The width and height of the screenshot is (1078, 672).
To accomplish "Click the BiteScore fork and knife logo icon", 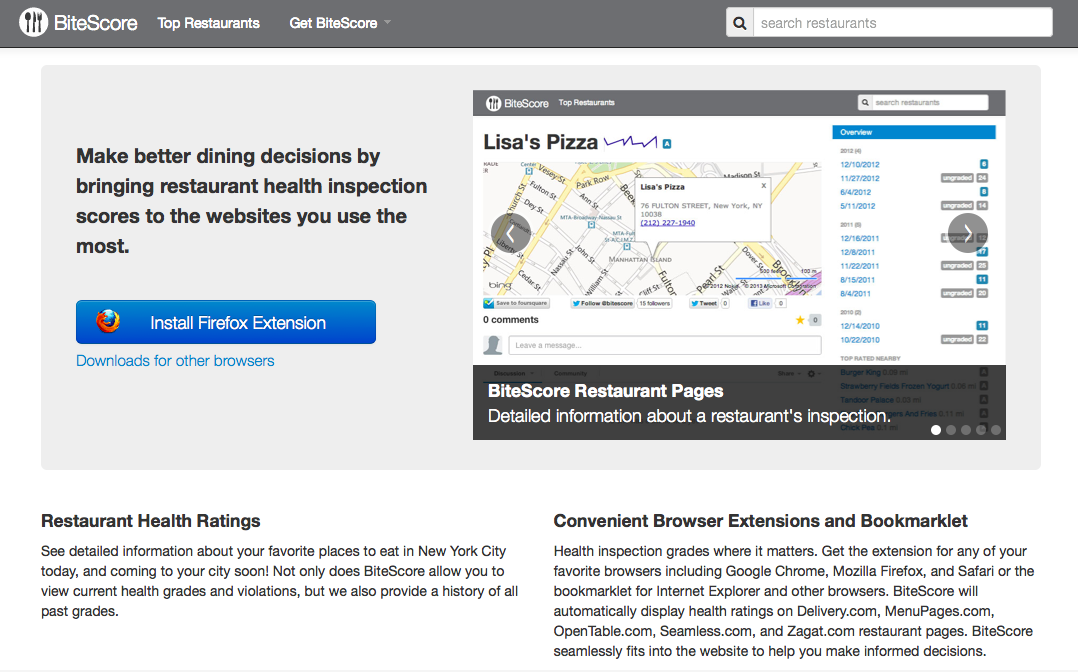I will (x=33, y=22).
